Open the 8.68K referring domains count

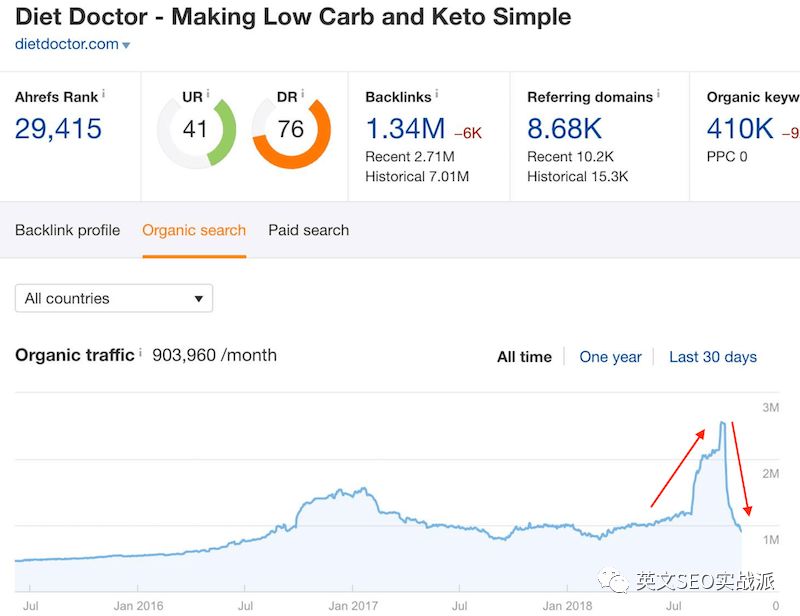click(564, 129)
